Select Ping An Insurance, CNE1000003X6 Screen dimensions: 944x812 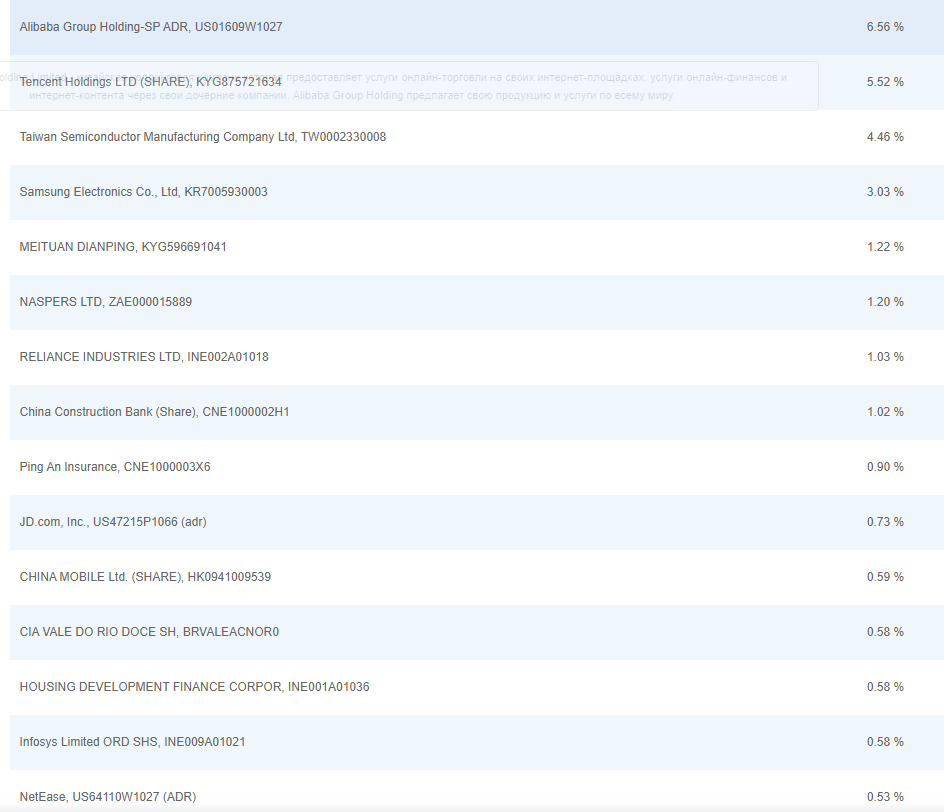click(x=477, y=467)
